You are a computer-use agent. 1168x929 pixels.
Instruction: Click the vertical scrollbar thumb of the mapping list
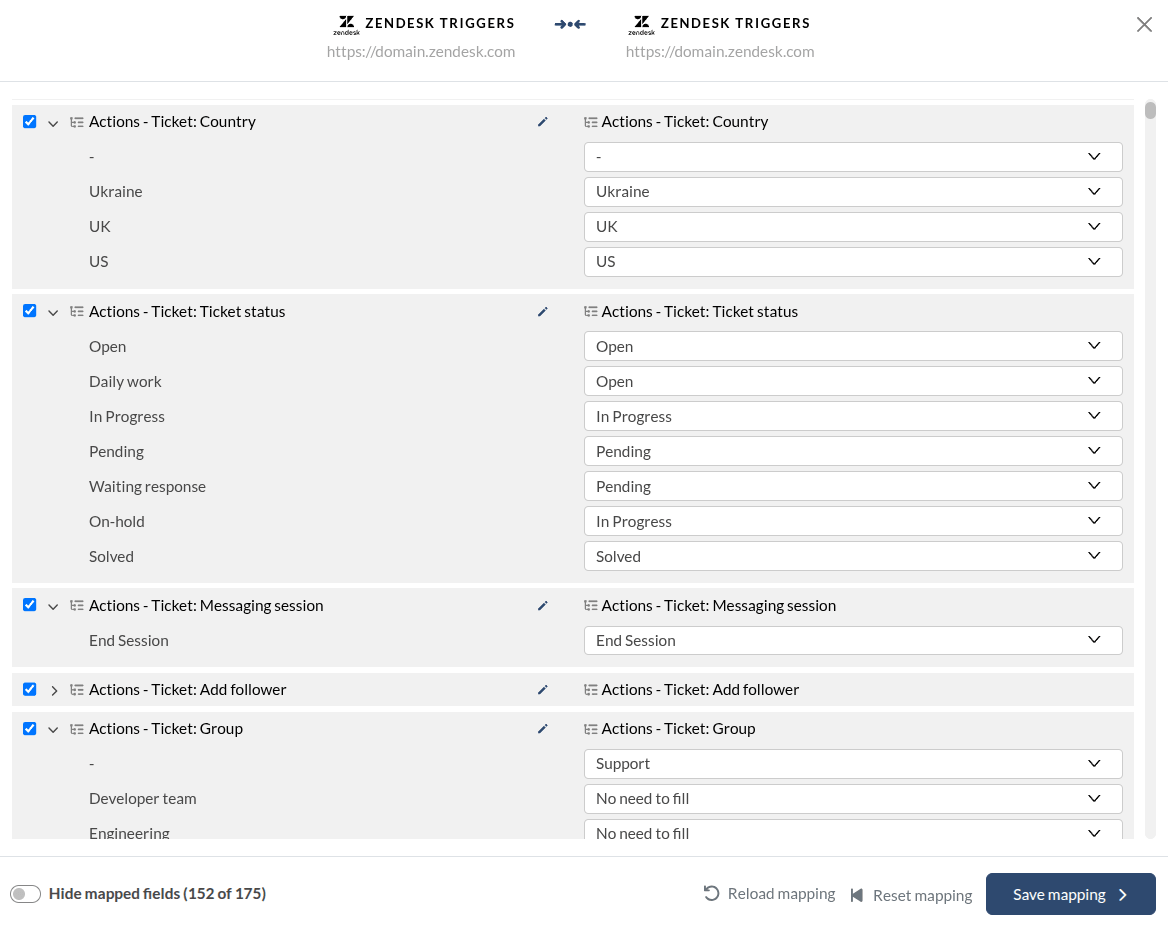(x=1150, y=110)
